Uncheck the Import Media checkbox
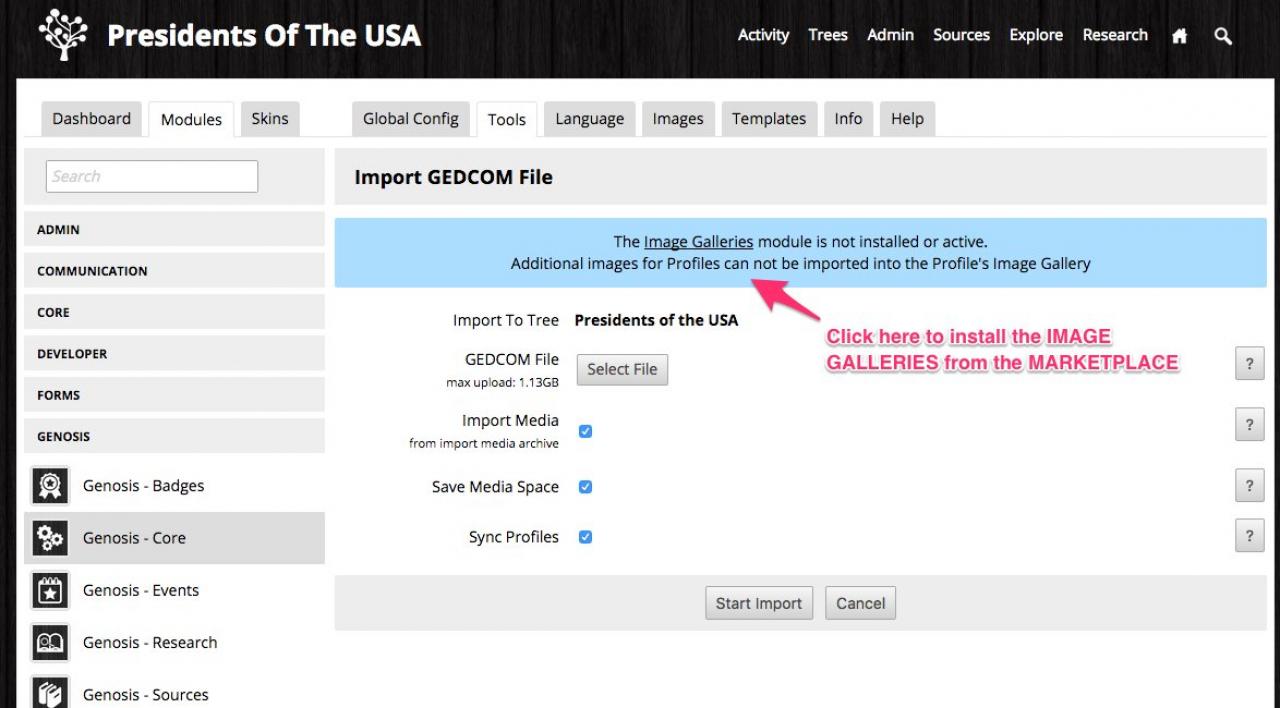This screenshot has height=708, width=1280. (x=586, y=431)
